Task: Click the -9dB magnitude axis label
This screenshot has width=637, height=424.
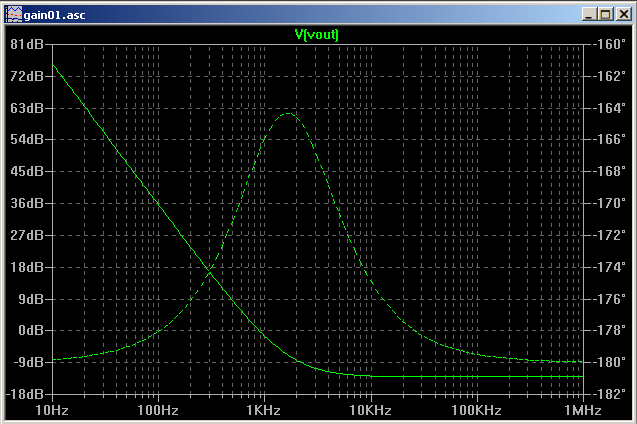Action: tap(28, 362)
